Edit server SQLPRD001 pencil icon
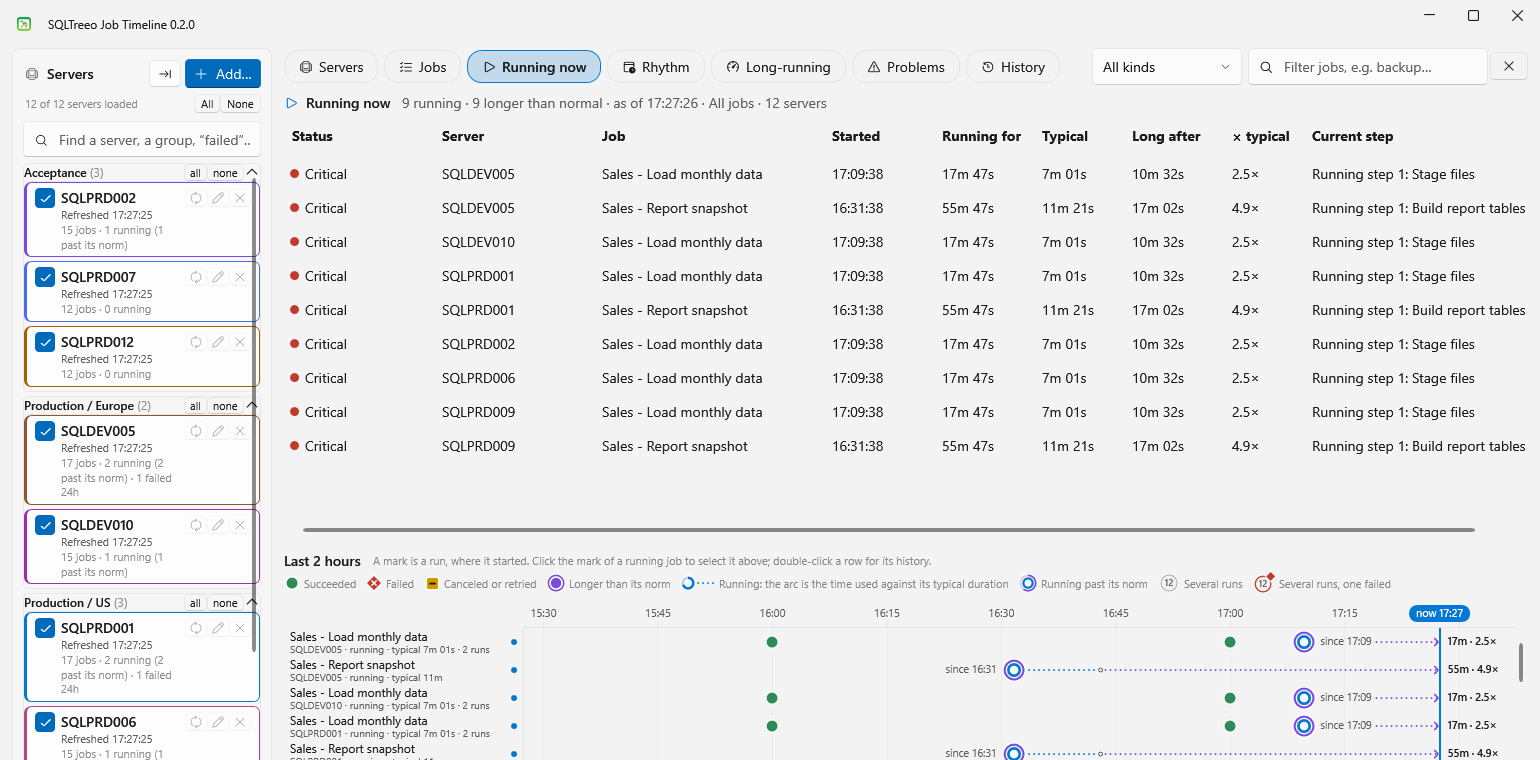The width and height of the screenshot is (1540, 760). point(218,628)
